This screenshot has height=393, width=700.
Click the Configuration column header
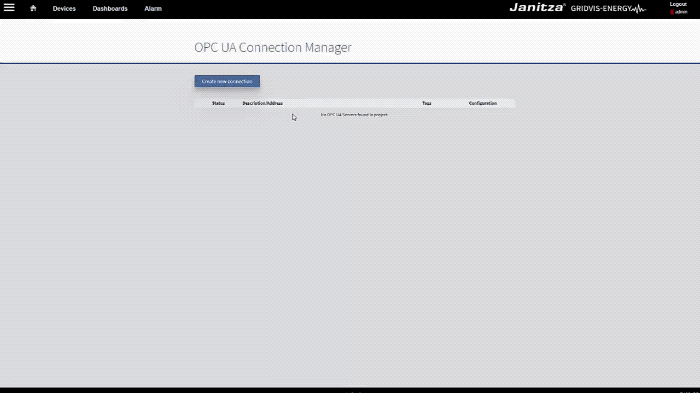pos(483,103)
